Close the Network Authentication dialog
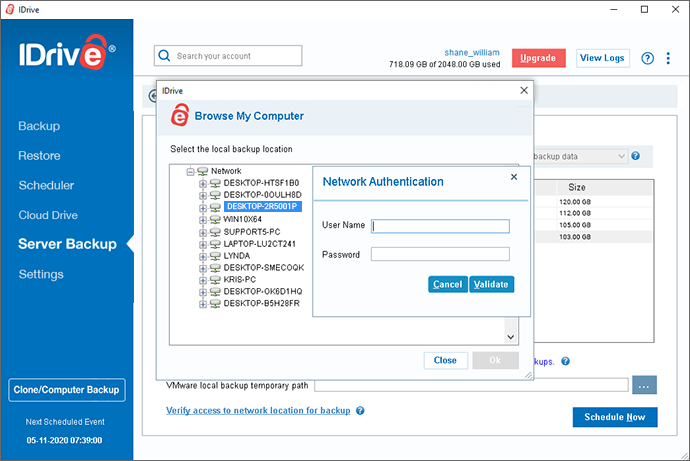The height and width of the screenshot is (461, 690). [514, 177]
